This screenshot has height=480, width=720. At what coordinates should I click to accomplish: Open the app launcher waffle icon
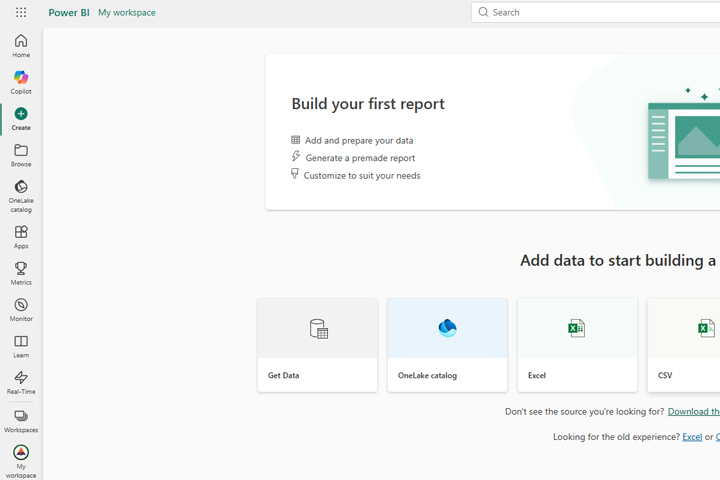coord(21,13)
